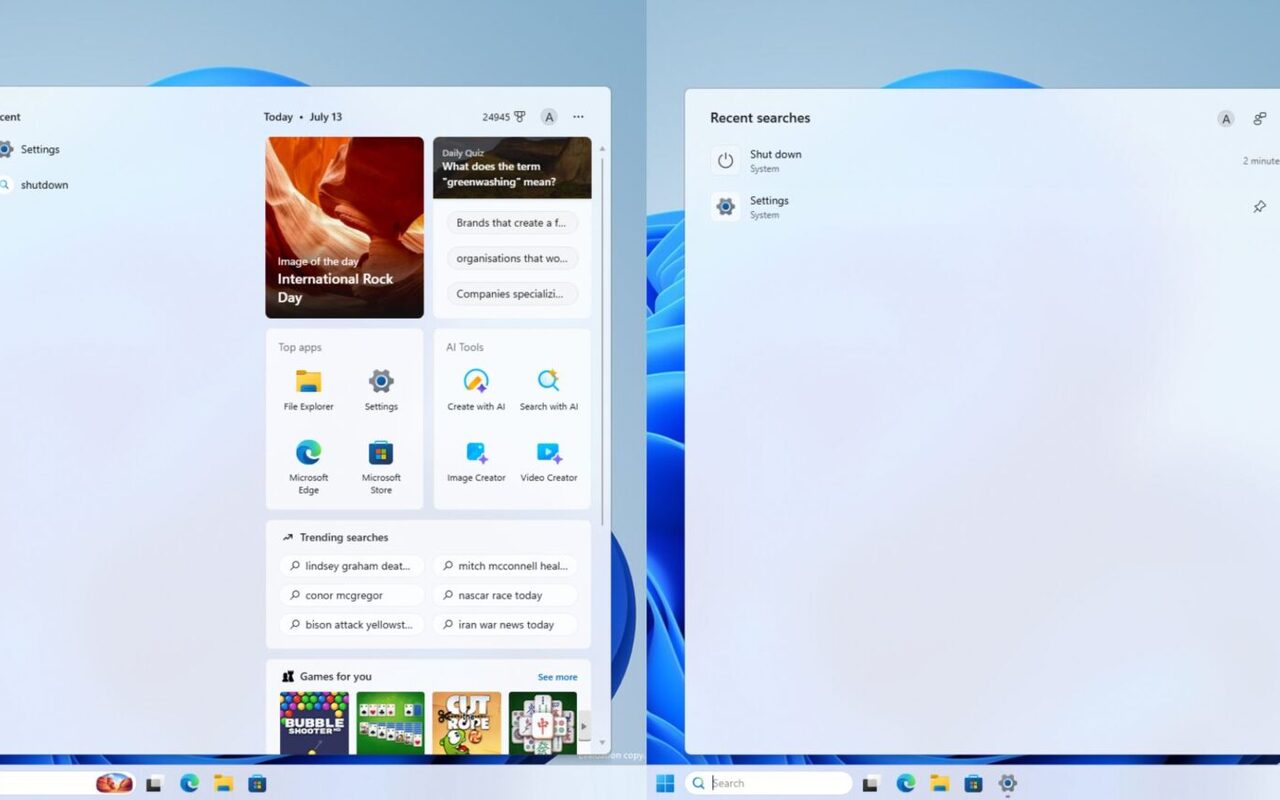Image resolution: width=1280 pixels, height=800 pixels.
Task: Open Microsoft Store from Top apps
Action: point(381,467)
